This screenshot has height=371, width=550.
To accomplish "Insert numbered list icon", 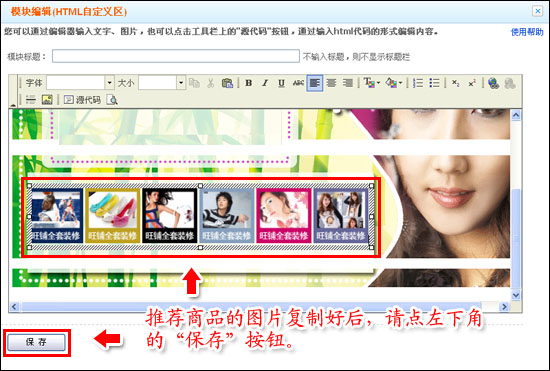I will [x=418, y=83].
